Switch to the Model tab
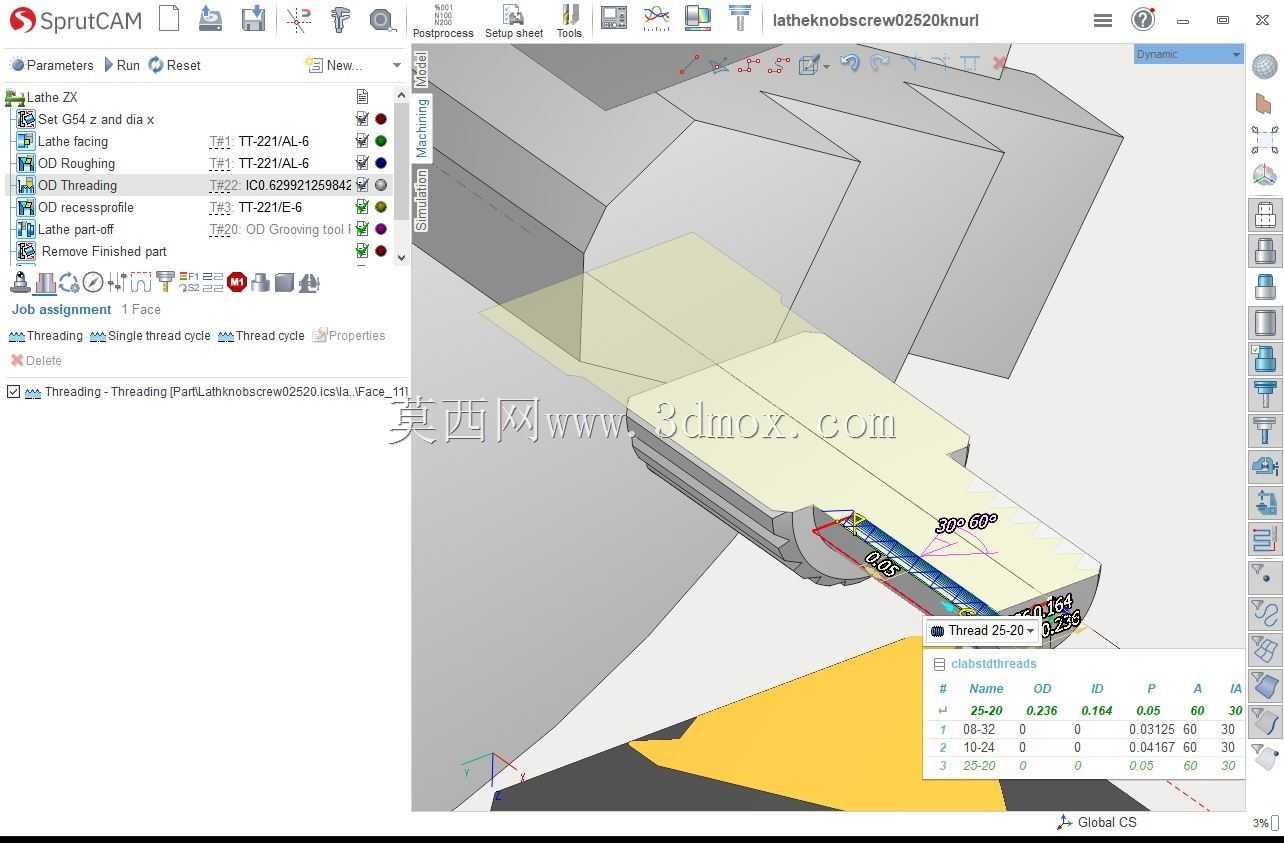The height and width of the screenshot is (843, 1284). [421, 69]
